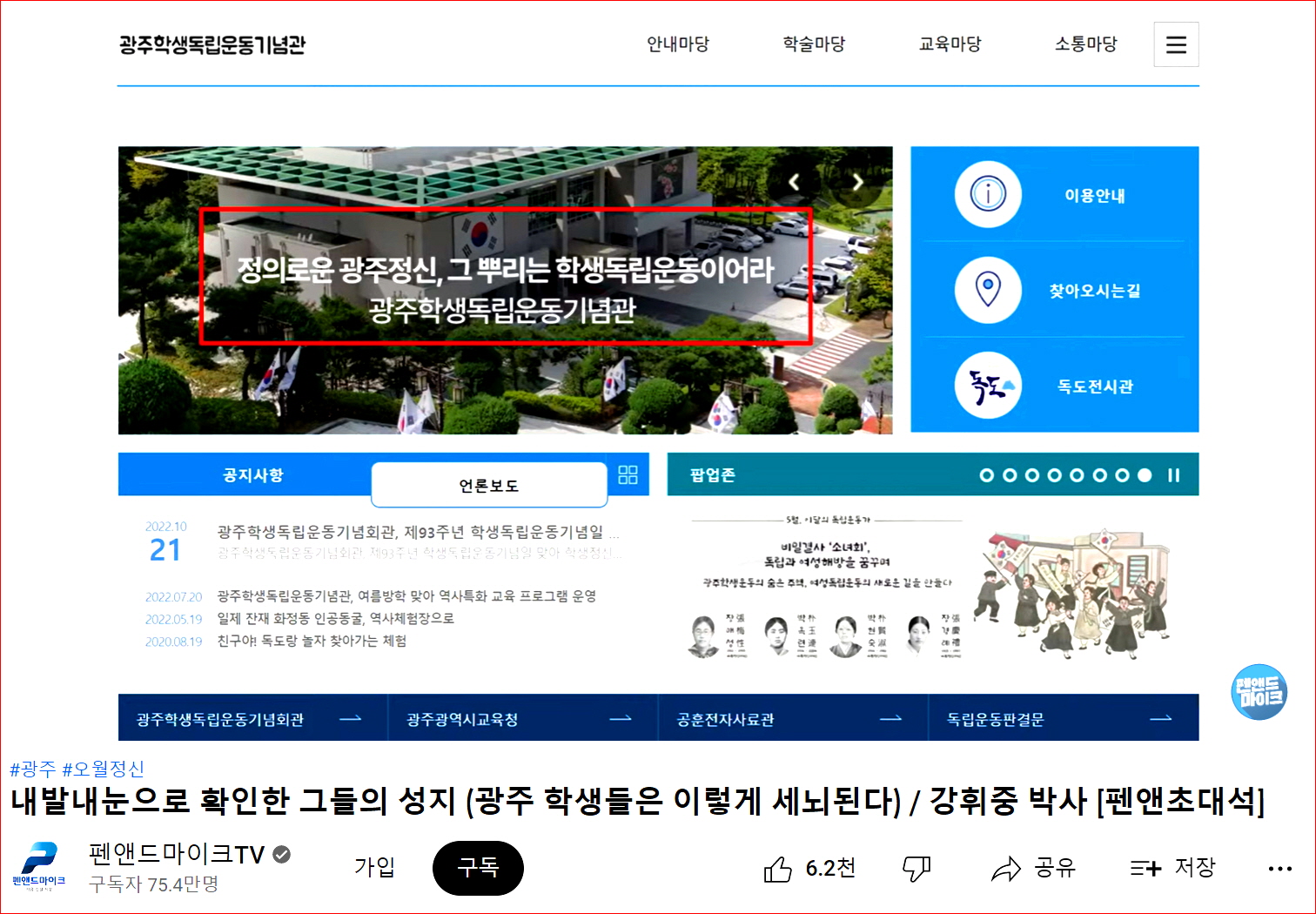Click the 이용안내 info icon

tap(988, 193)
